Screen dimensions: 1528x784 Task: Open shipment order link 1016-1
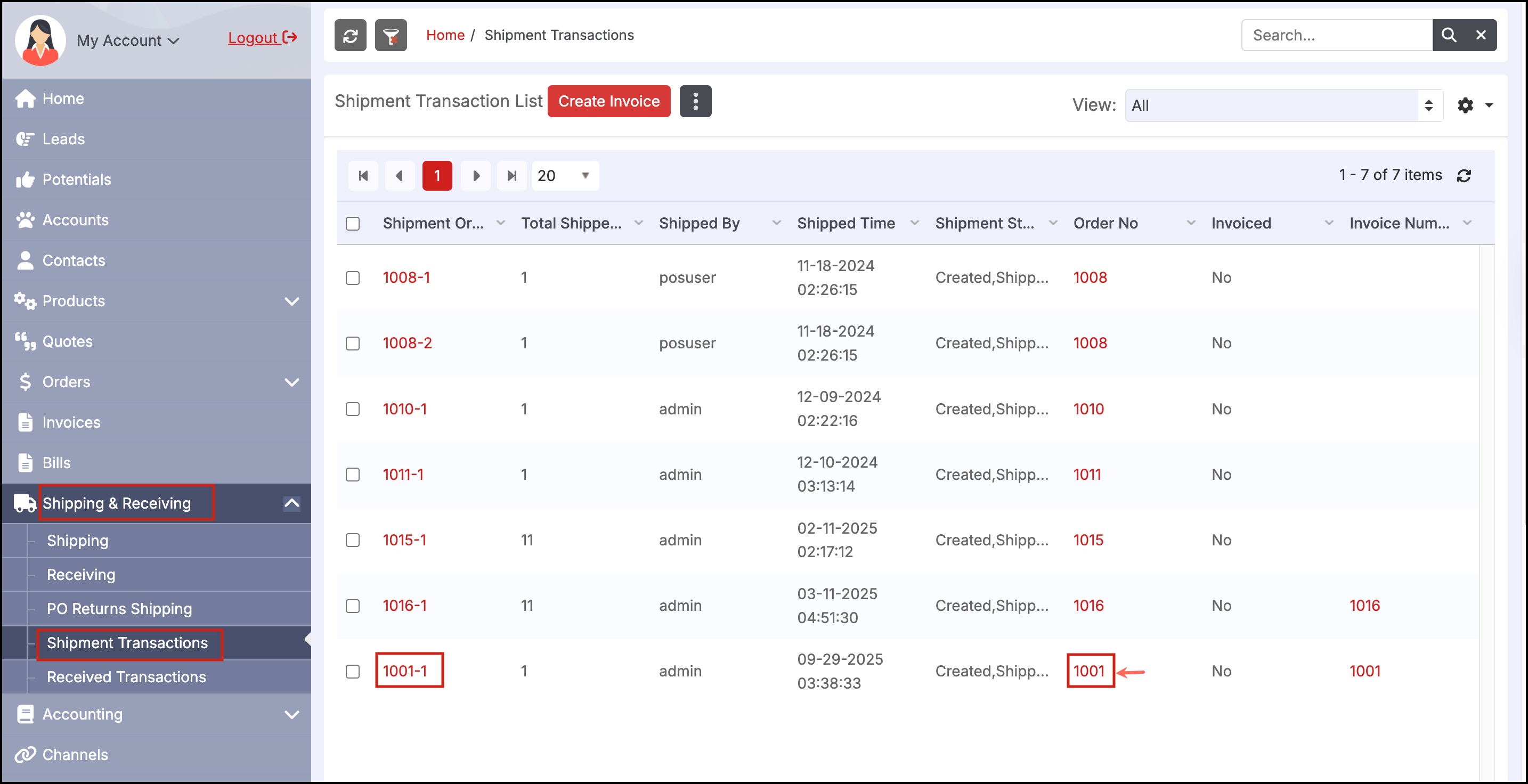(404, 606)
